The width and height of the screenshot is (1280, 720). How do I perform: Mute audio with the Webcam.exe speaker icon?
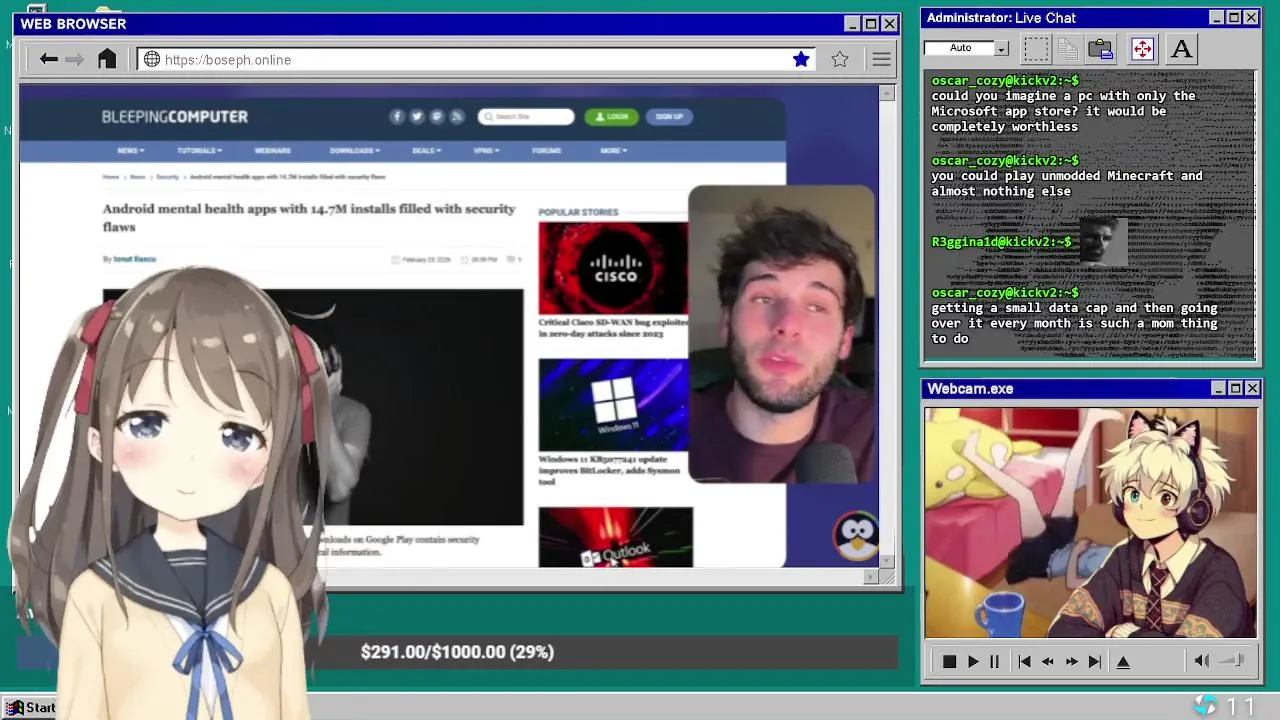pos(1201,660)
